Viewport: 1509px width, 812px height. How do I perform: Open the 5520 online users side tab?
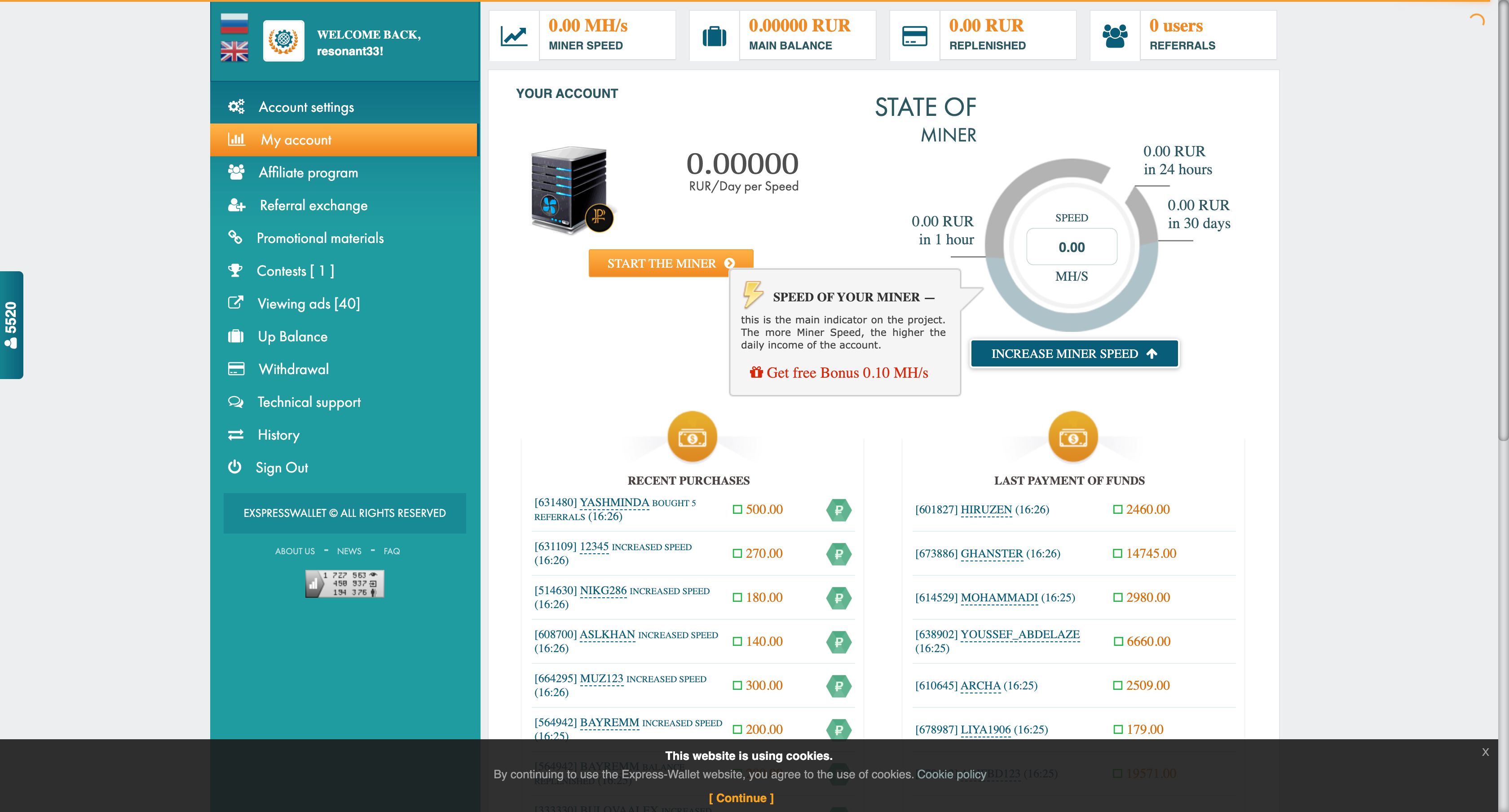coord(11,325)
